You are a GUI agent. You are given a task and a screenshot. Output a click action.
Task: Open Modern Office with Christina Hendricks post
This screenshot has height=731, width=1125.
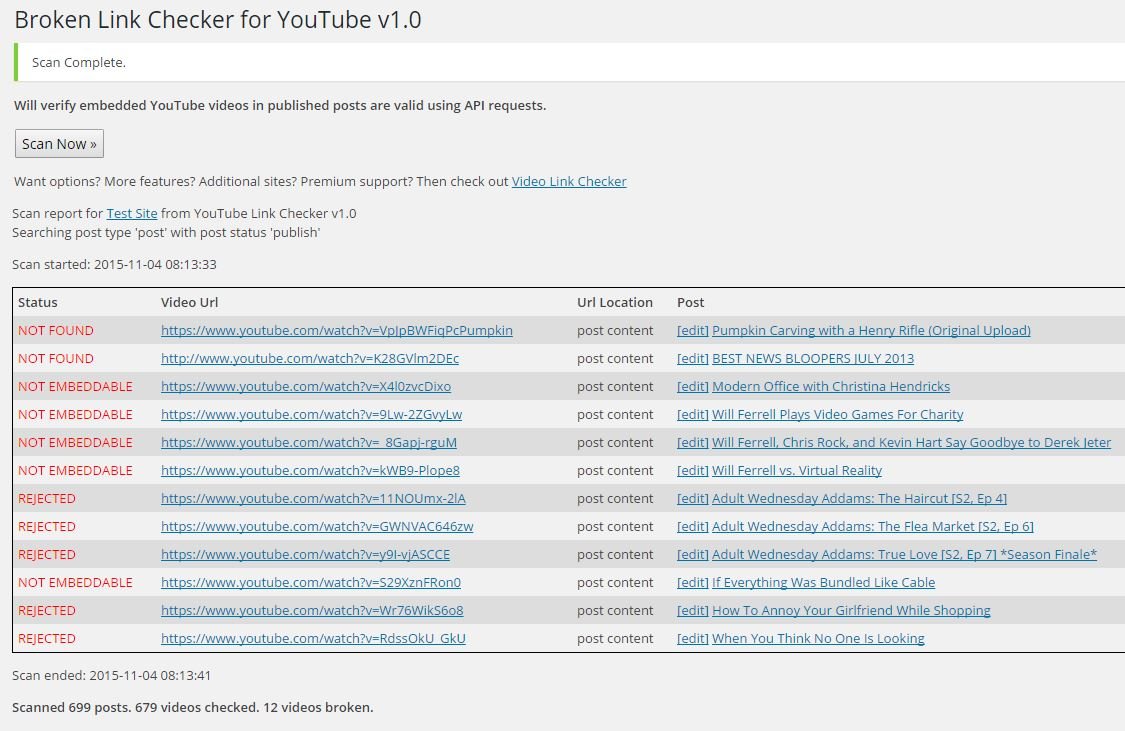coord(830,387)
